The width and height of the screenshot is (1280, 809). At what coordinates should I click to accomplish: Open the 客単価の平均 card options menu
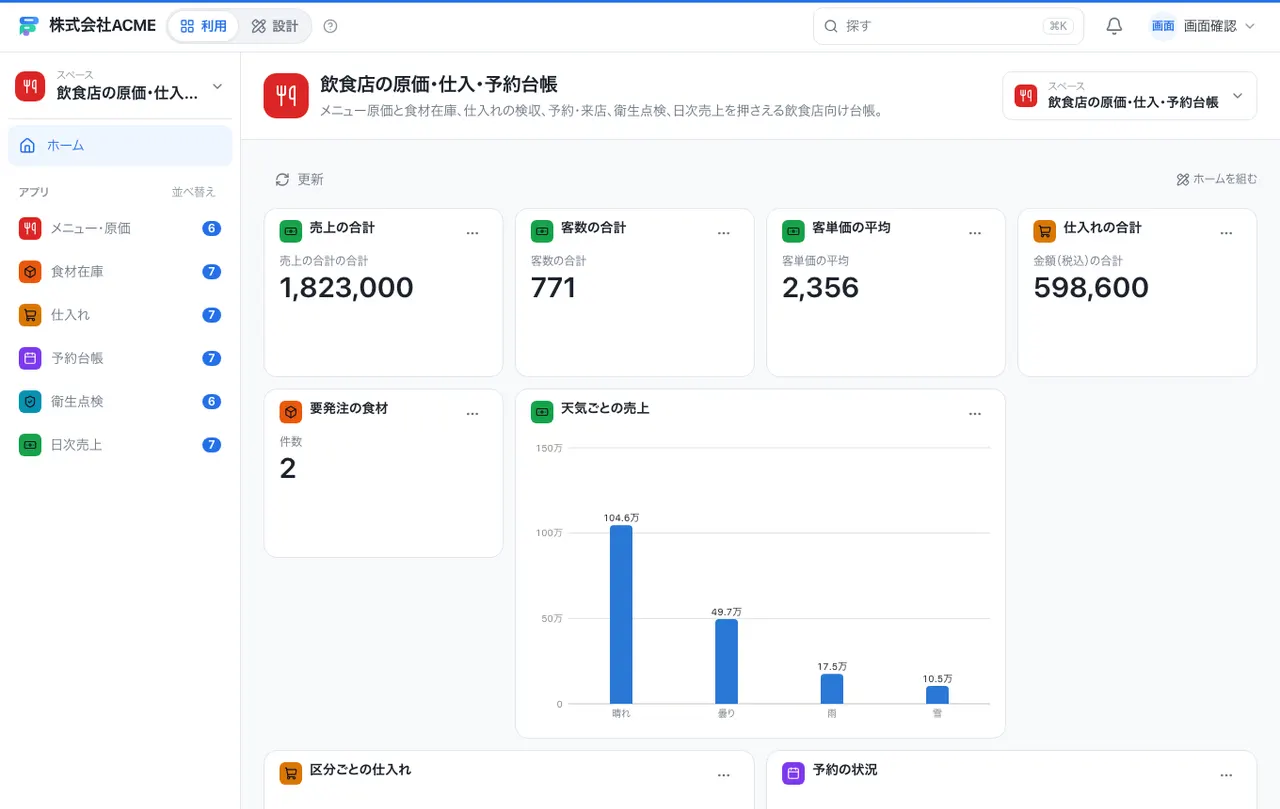975,233
